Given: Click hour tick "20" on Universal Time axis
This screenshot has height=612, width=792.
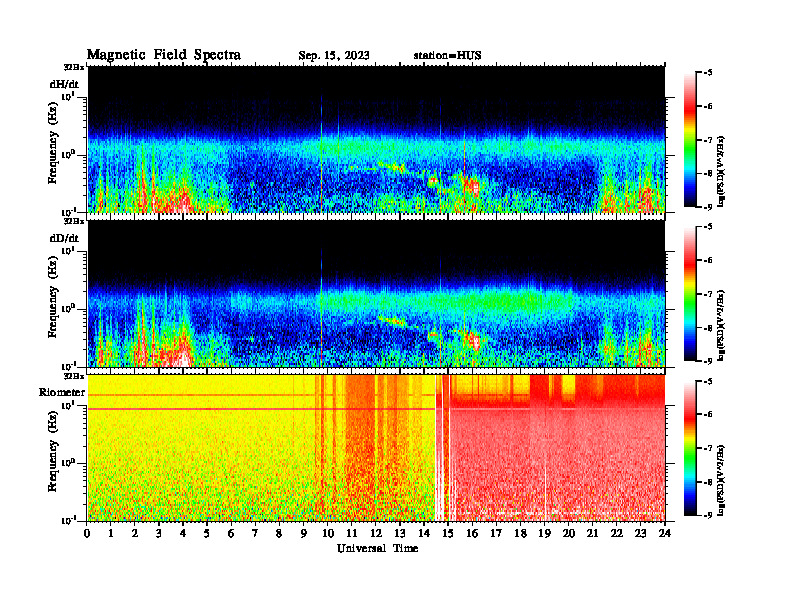Looking at the screenshot, I should (x=568, y=533).
